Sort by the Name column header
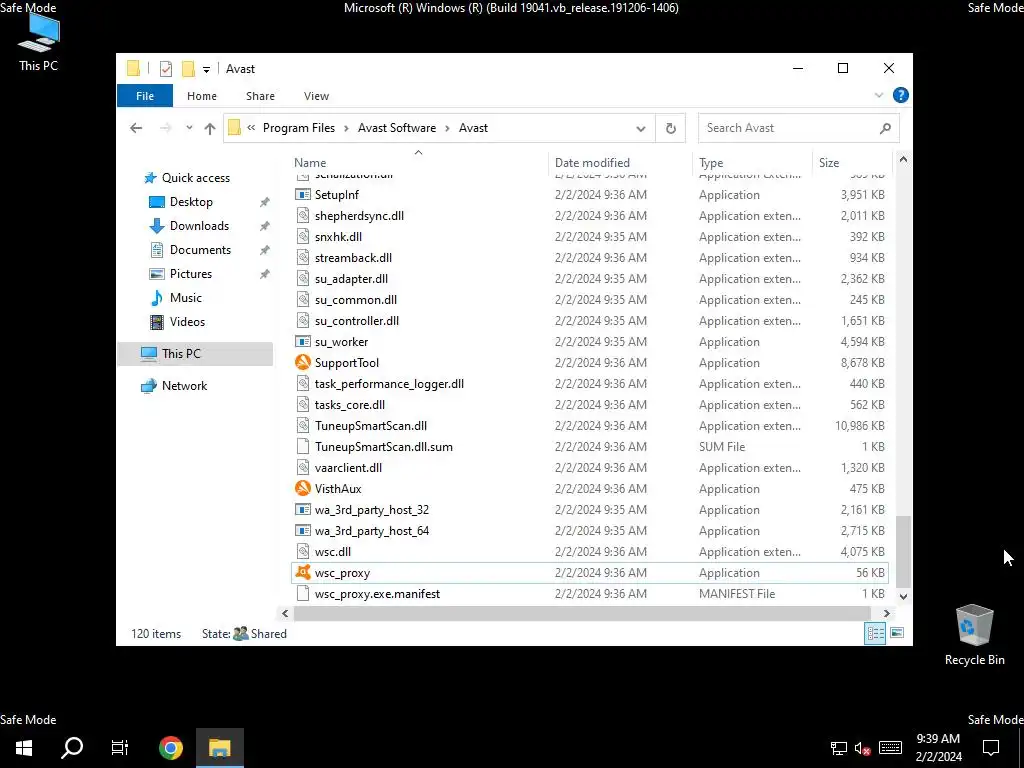This screenshot has height=768, width=1024. point(418,163)
